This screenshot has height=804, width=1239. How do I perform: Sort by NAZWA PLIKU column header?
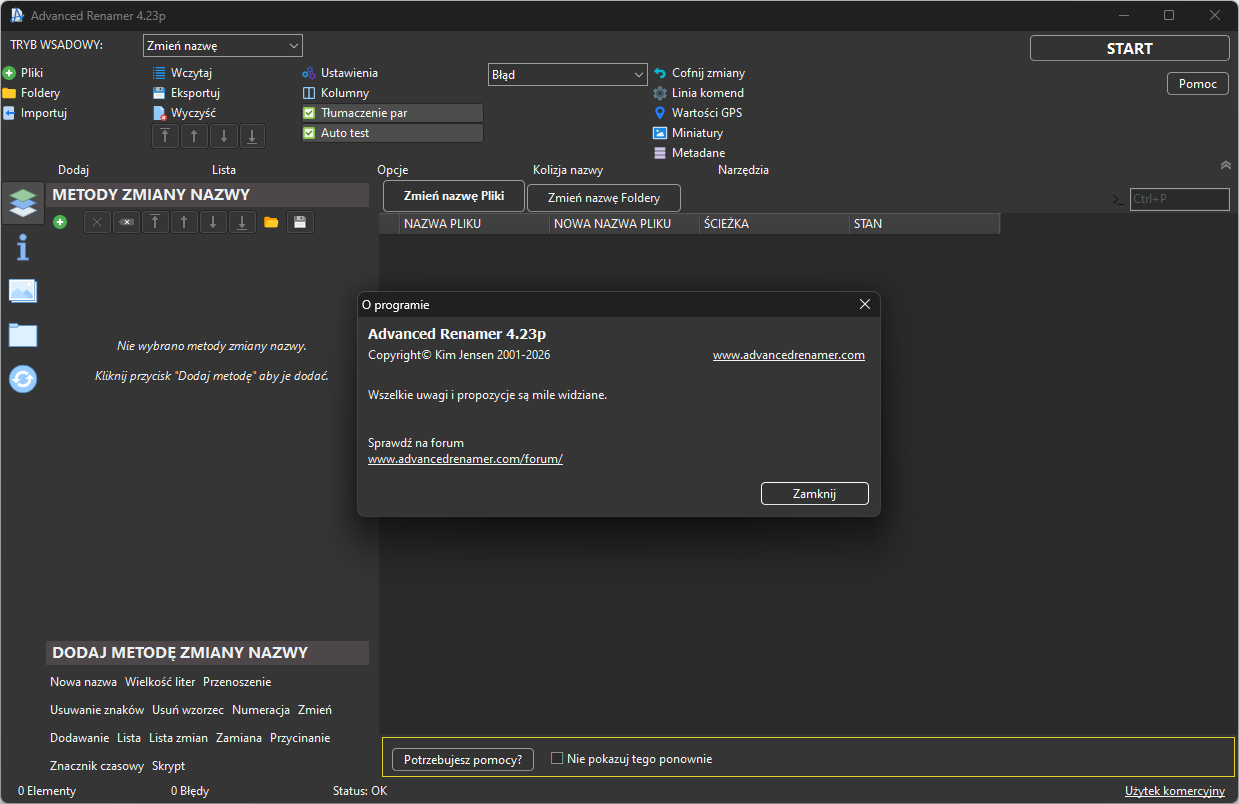(x=475, y=224)
